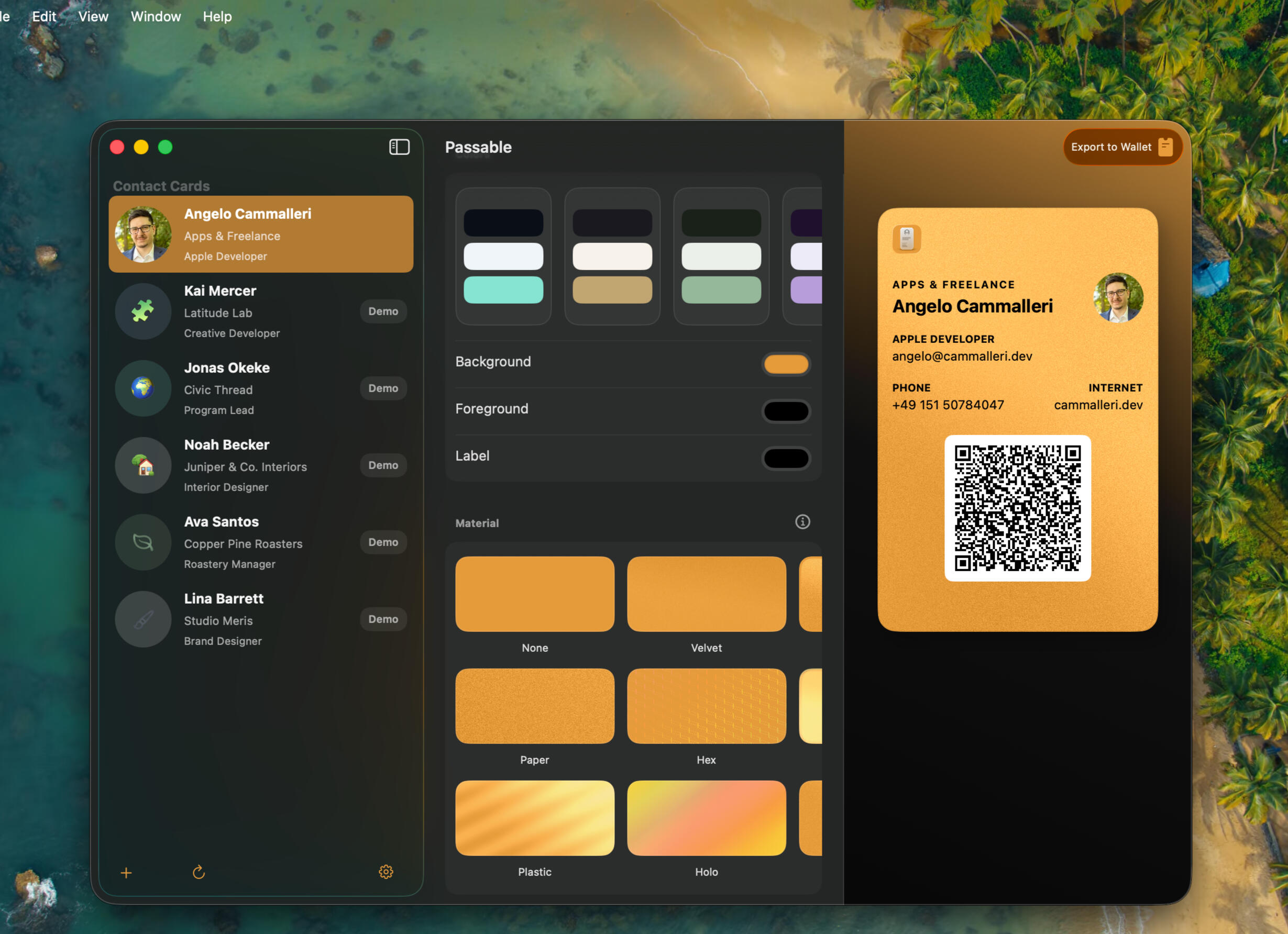The width and height of the screenshot is (1288, 934).
Task: Choose the Plastic material
Action: tap(535, 818)
